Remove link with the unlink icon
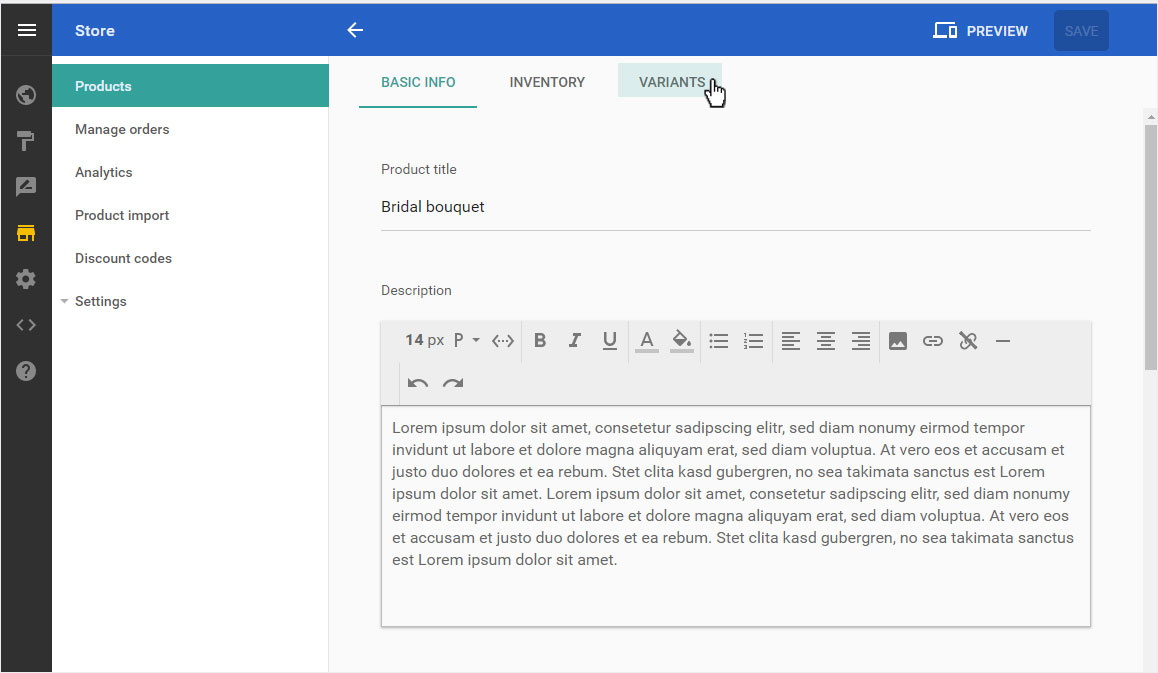Screen dimensions: 1158x673 pos(968,341)
